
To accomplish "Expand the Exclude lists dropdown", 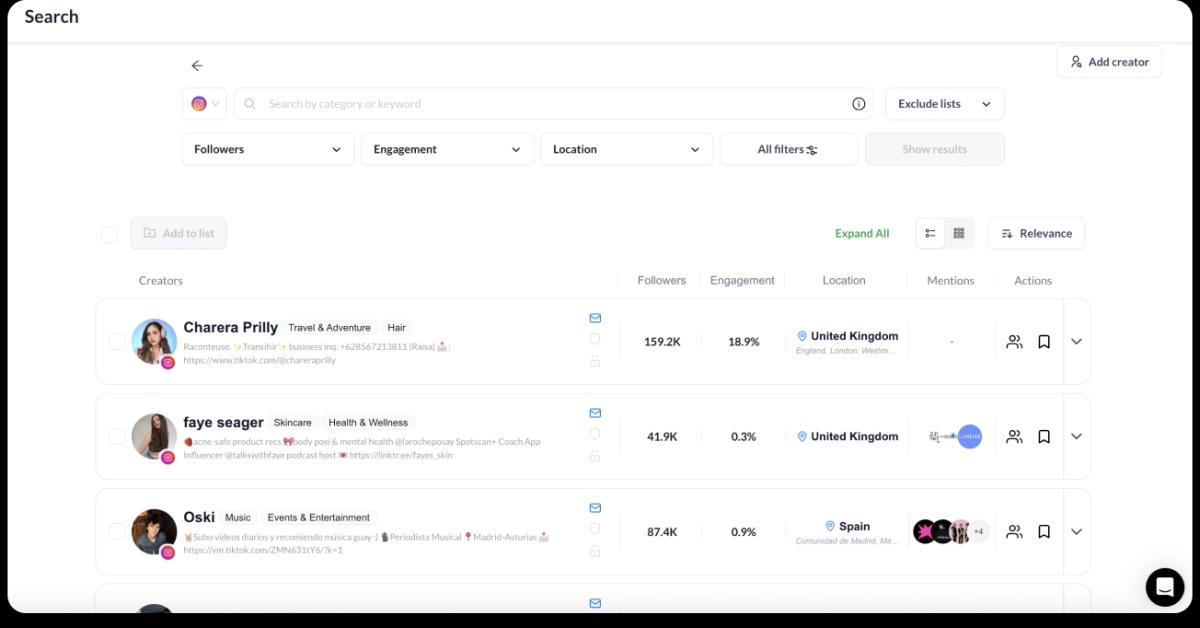I will (943, 103).
